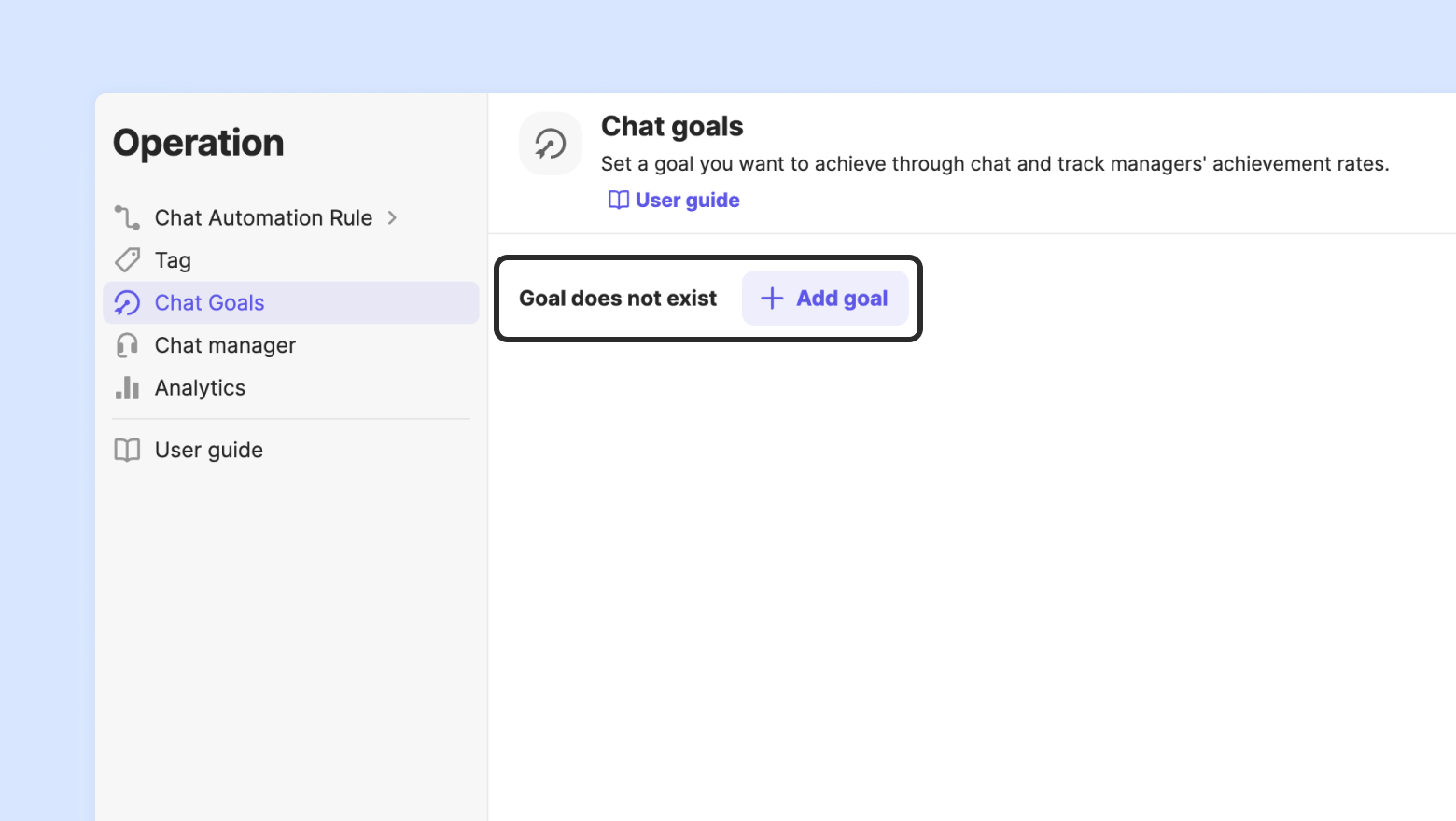Viewport: 1456px width, 821px height.
Task: Click the Analytics bar chart icon
Action: point(127,387)
